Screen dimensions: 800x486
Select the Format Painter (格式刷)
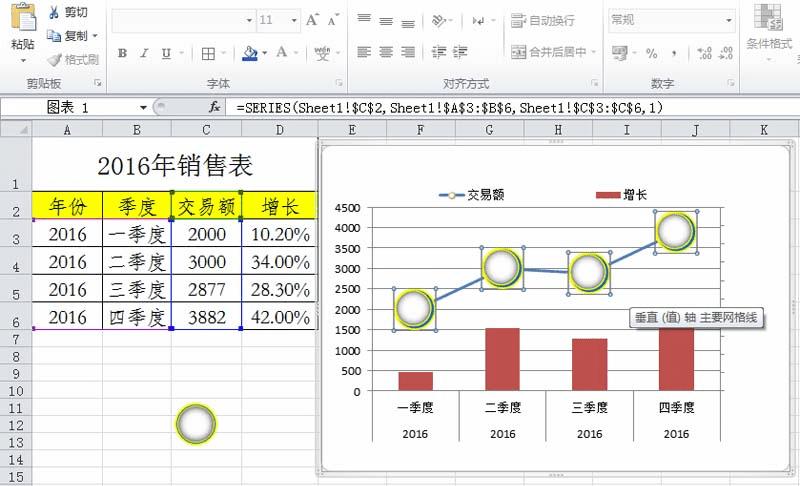coord(72,60)
